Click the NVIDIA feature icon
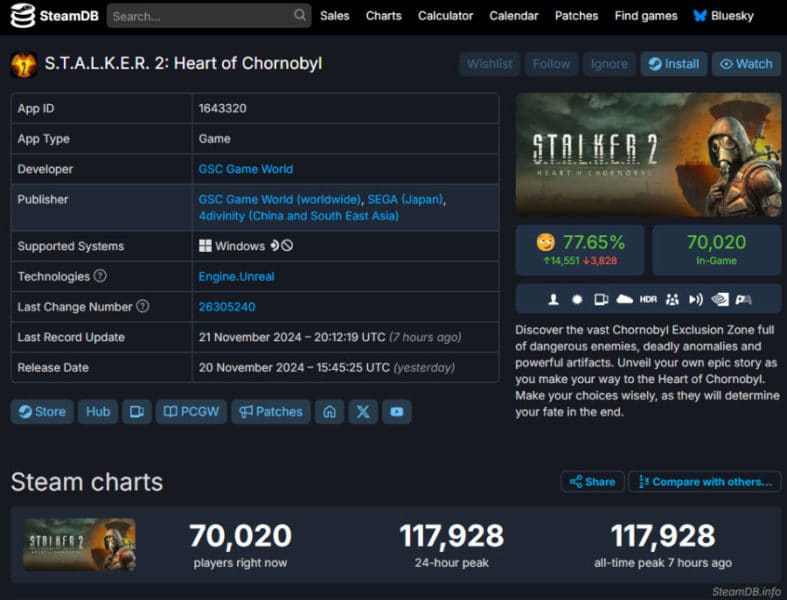 (720, 300)
